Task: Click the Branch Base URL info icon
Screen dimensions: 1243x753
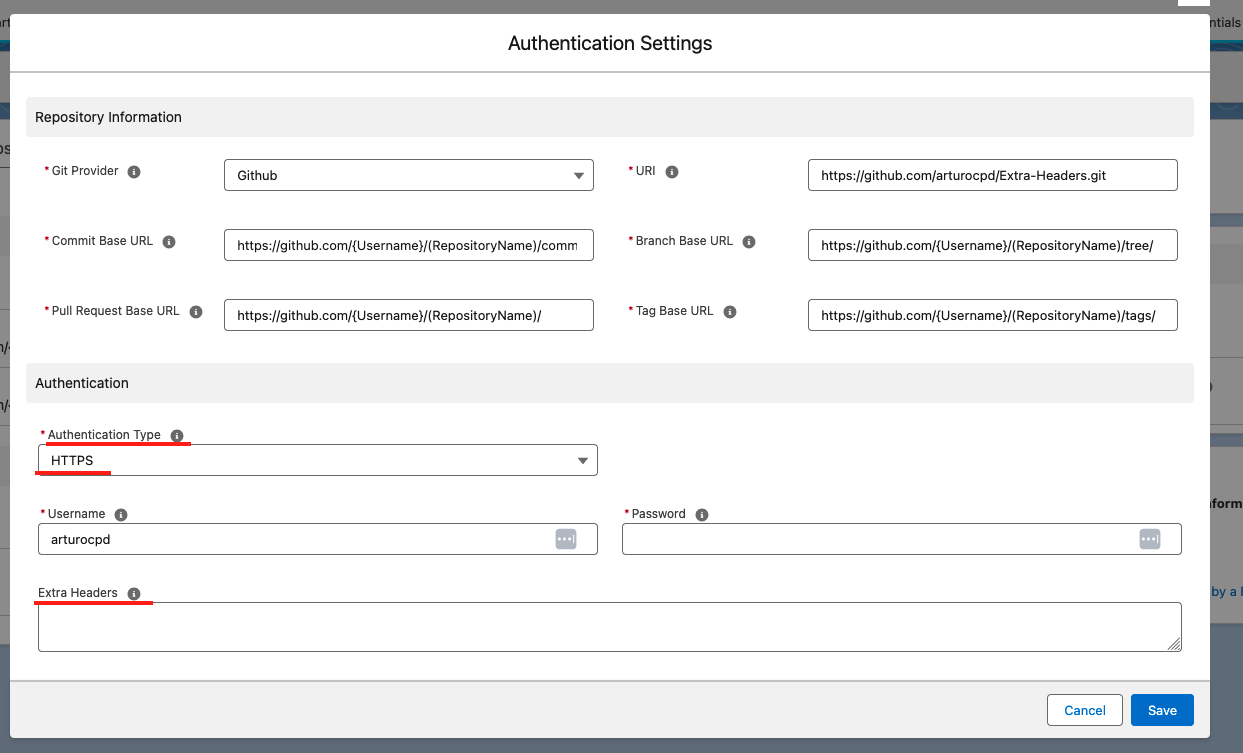Action: [x=749, y=242]
